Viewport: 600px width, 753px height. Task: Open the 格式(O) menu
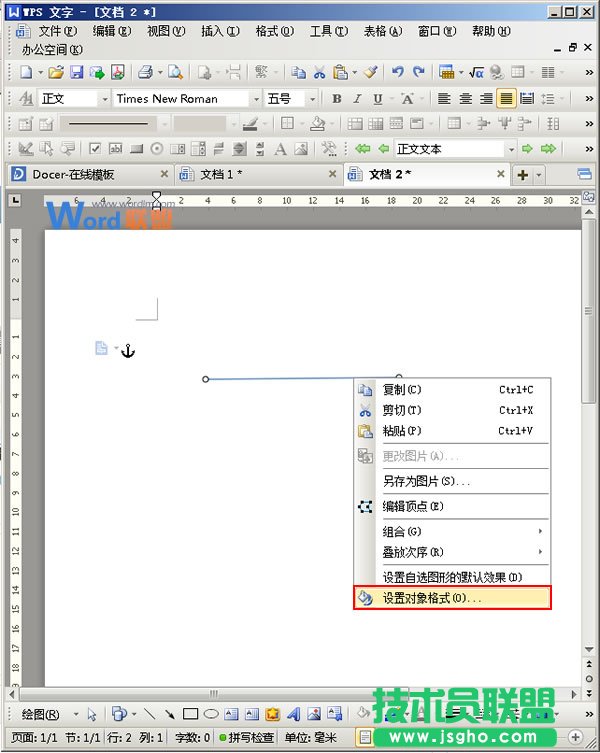[274, 31]
